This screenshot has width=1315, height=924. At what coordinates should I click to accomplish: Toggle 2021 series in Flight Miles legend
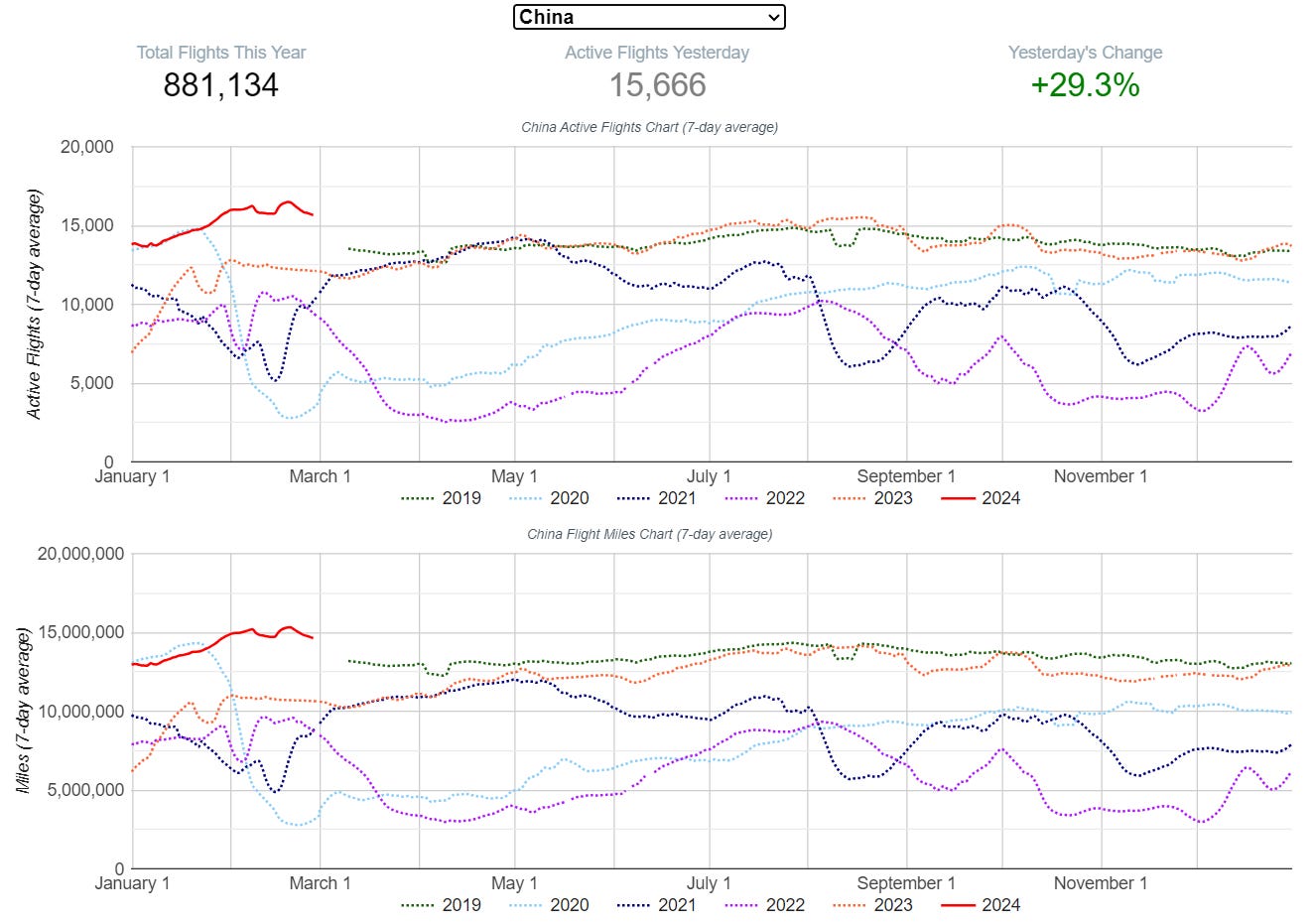point(656,905)
